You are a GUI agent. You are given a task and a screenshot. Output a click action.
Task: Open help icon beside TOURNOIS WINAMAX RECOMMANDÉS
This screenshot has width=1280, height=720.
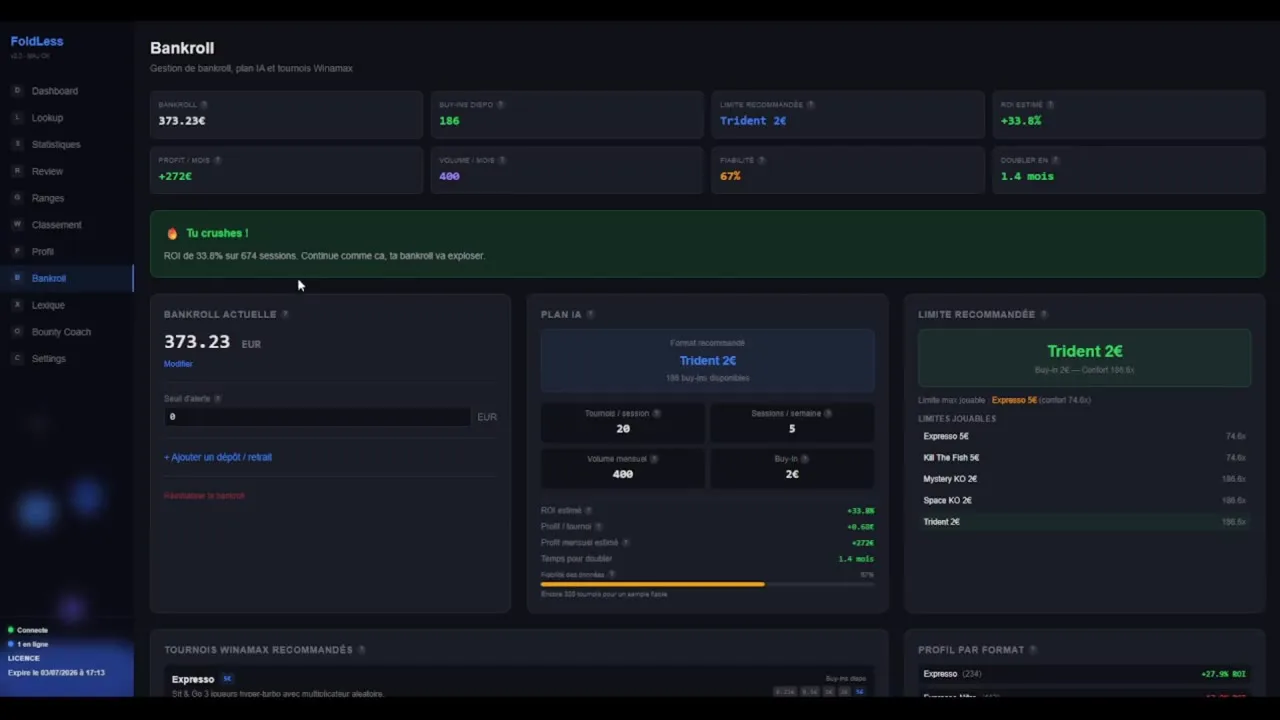point(361,650)
